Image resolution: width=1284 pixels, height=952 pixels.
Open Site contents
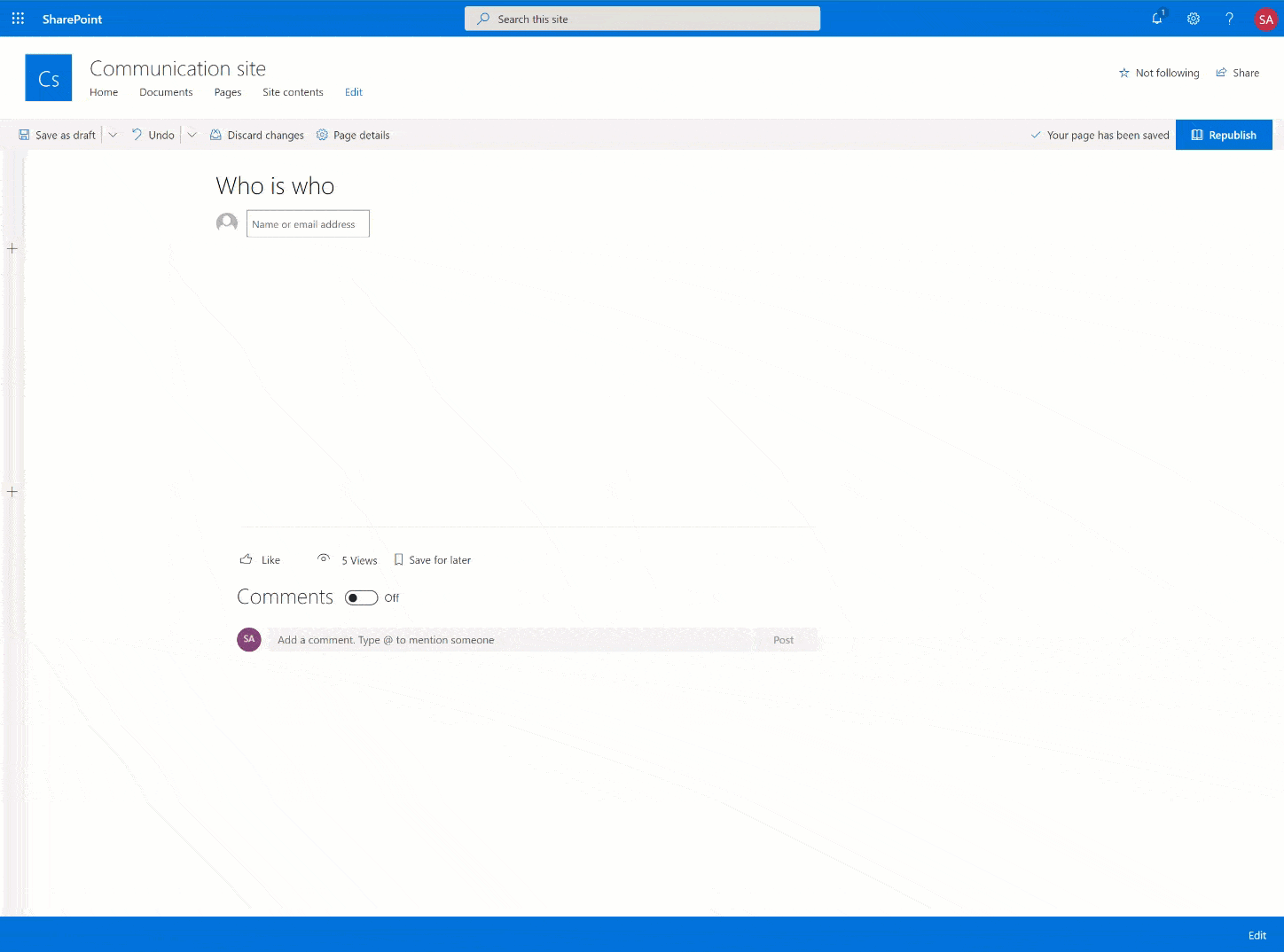tap(293, 91)
